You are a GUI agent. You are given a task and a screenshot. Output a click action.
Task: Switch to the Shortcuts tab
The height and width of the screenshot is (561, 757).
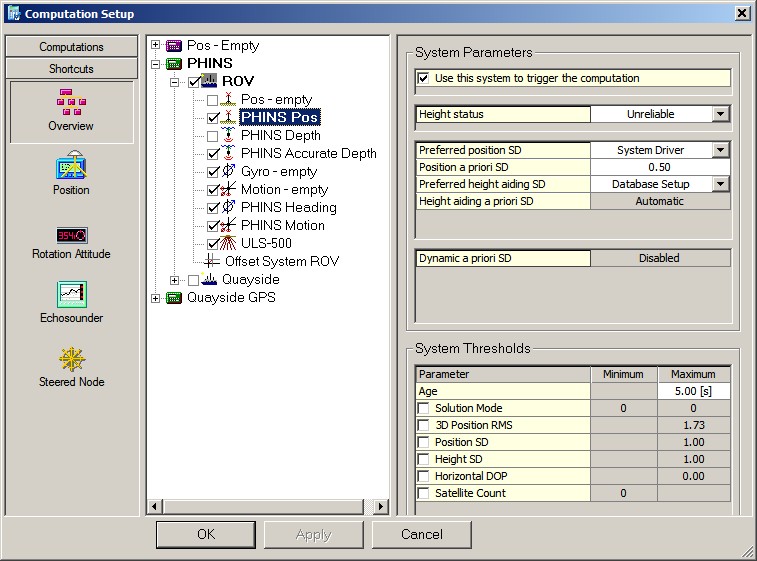[71, 69]
